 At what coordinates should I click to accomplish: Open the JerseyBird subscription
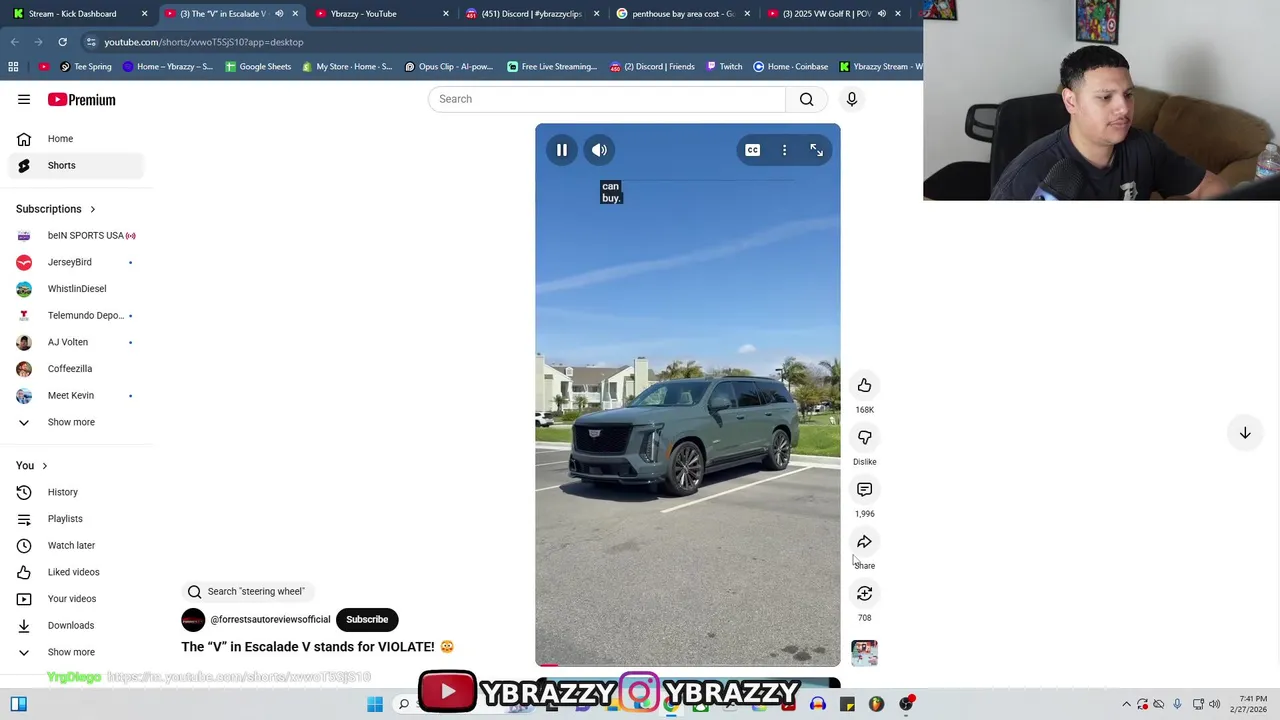coord(76,262)
